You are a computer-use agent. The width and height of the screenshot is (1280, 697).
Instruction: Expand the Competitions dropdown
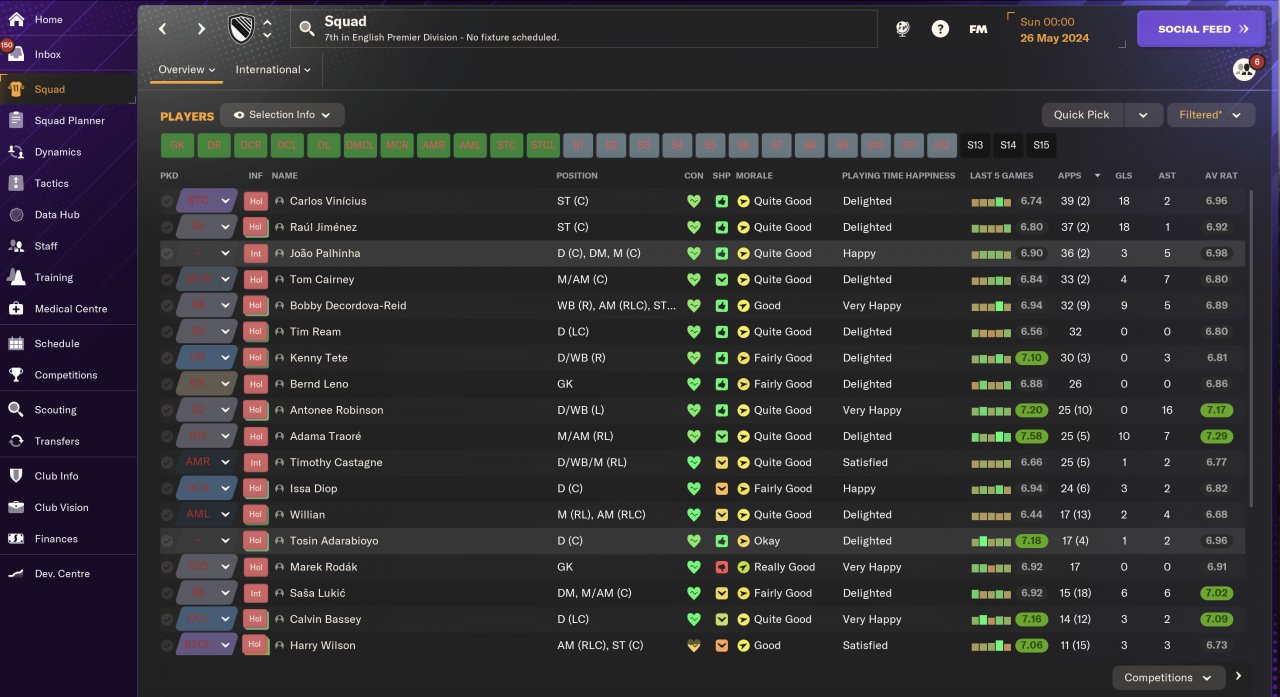(x=1167, y=678)
